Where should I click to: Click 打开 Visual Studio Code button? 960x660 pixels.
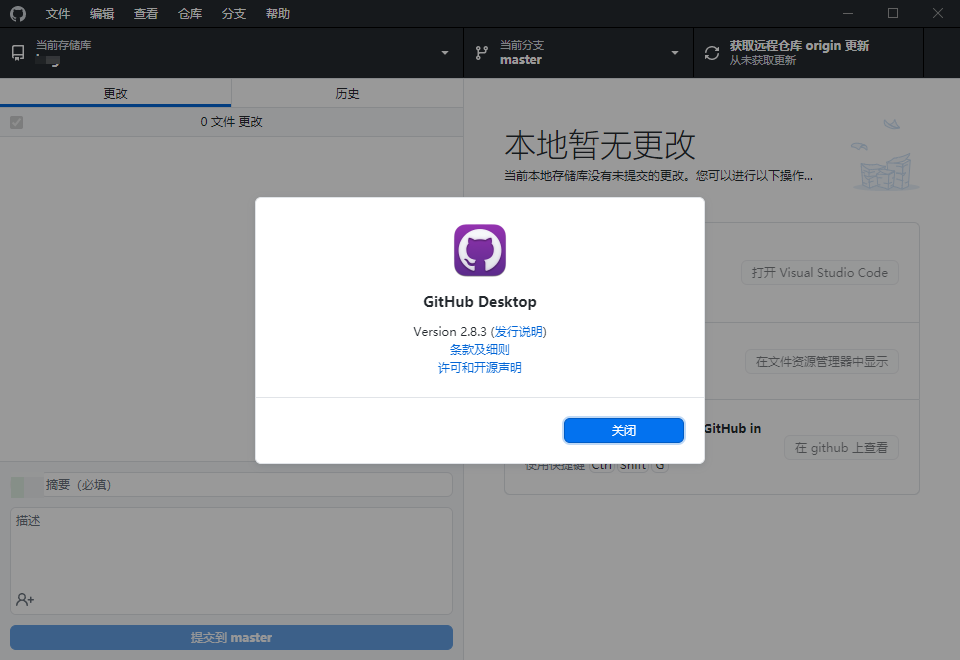coord(820,272)
